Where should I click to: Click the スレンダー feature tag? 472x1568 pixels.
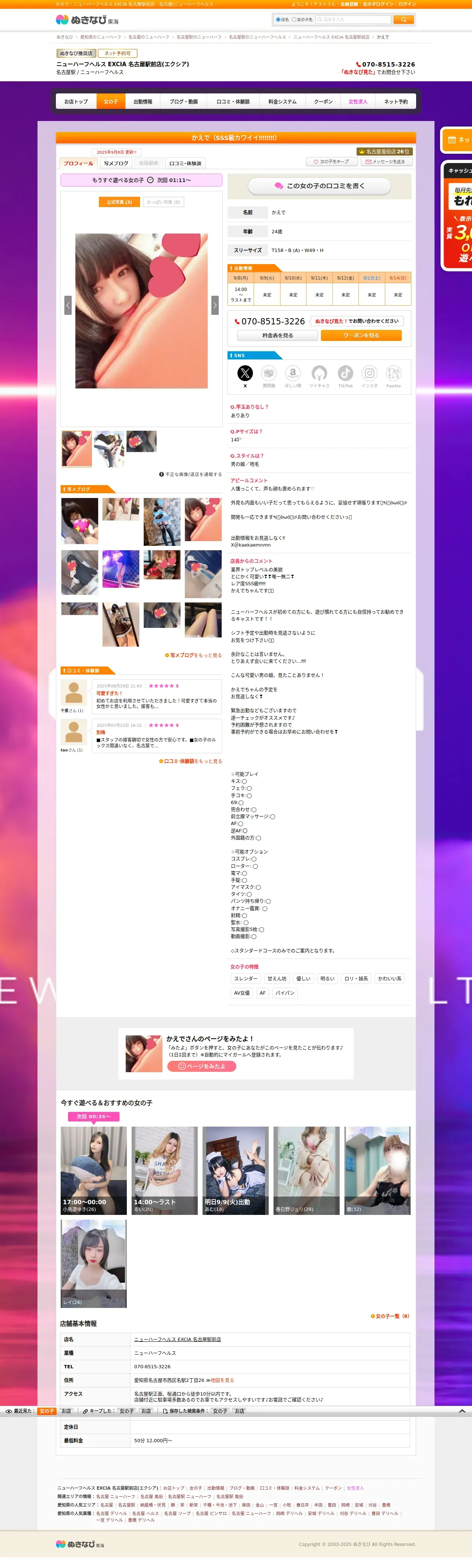click(246, 979)
